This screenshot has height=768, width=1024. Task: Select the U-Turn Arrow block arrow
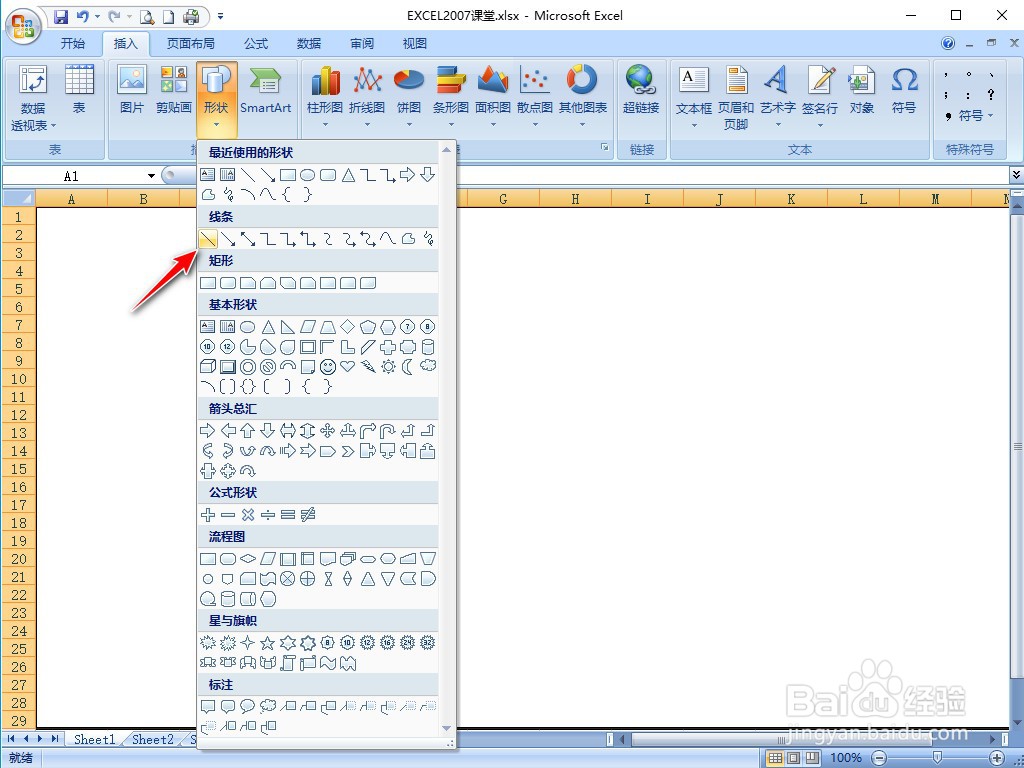click(388, 430)
